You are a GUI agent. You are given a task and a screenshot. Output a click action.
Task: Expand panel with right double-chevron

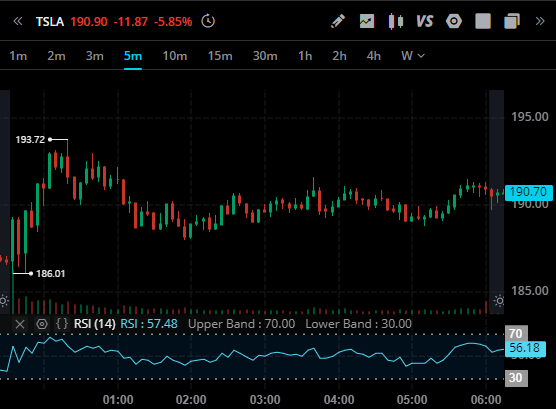[540, 22]
